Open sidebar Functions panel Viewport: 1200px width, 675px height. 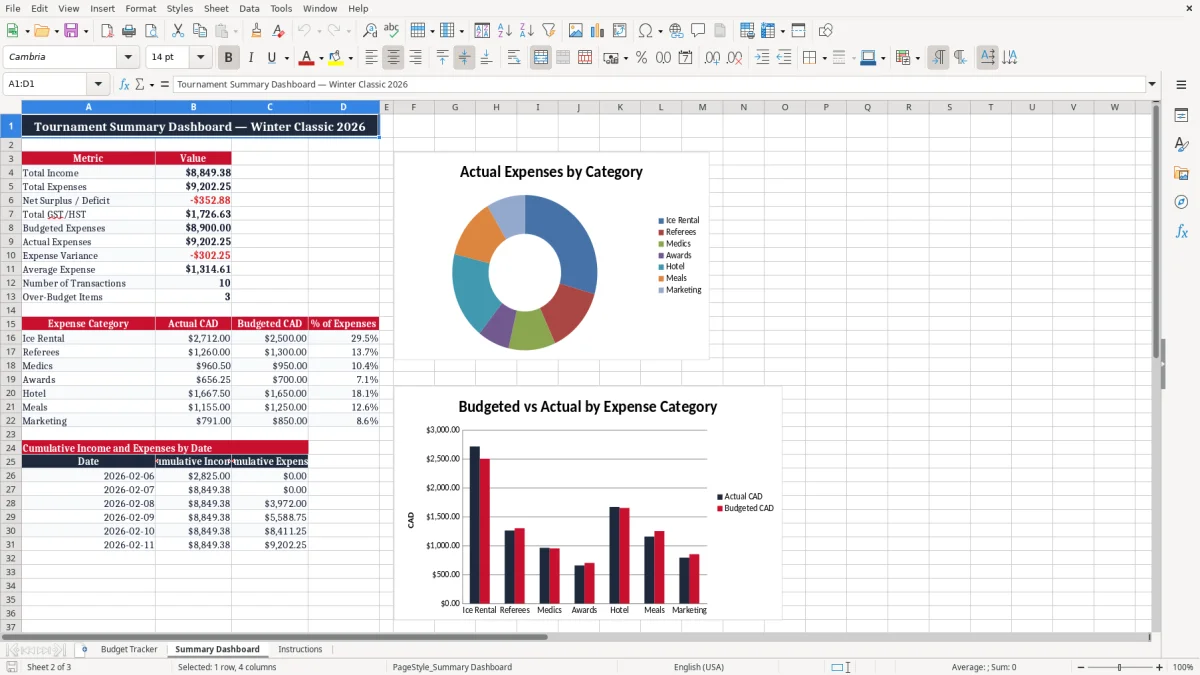[x=1181, y=231]
